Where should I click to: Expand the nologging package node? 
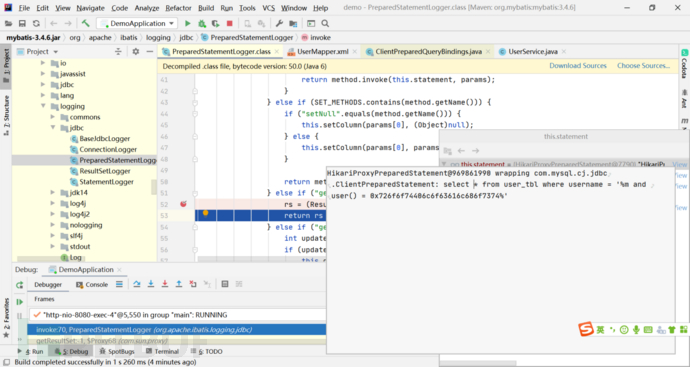click(x=52, y=225)
